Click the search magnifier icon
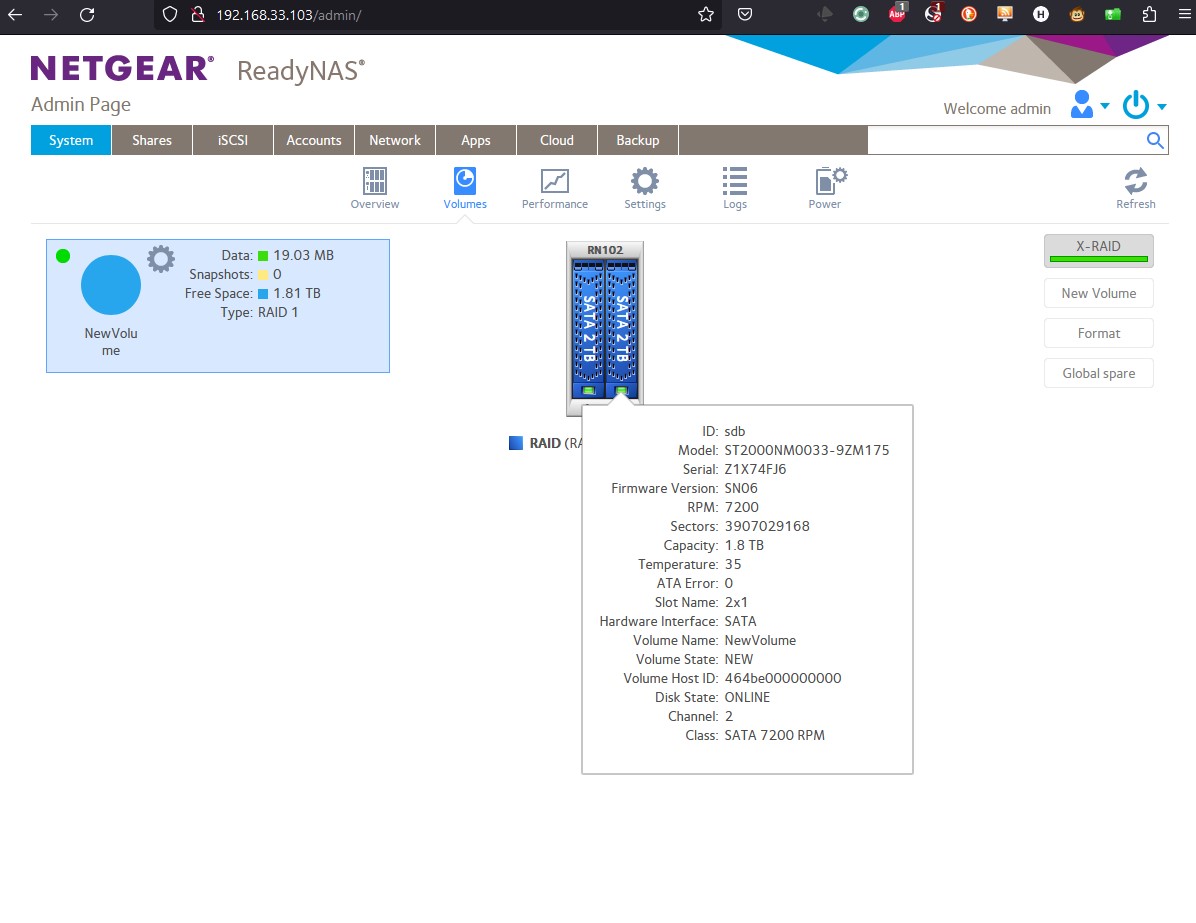1196x923 pixels. click(1155, 140)
